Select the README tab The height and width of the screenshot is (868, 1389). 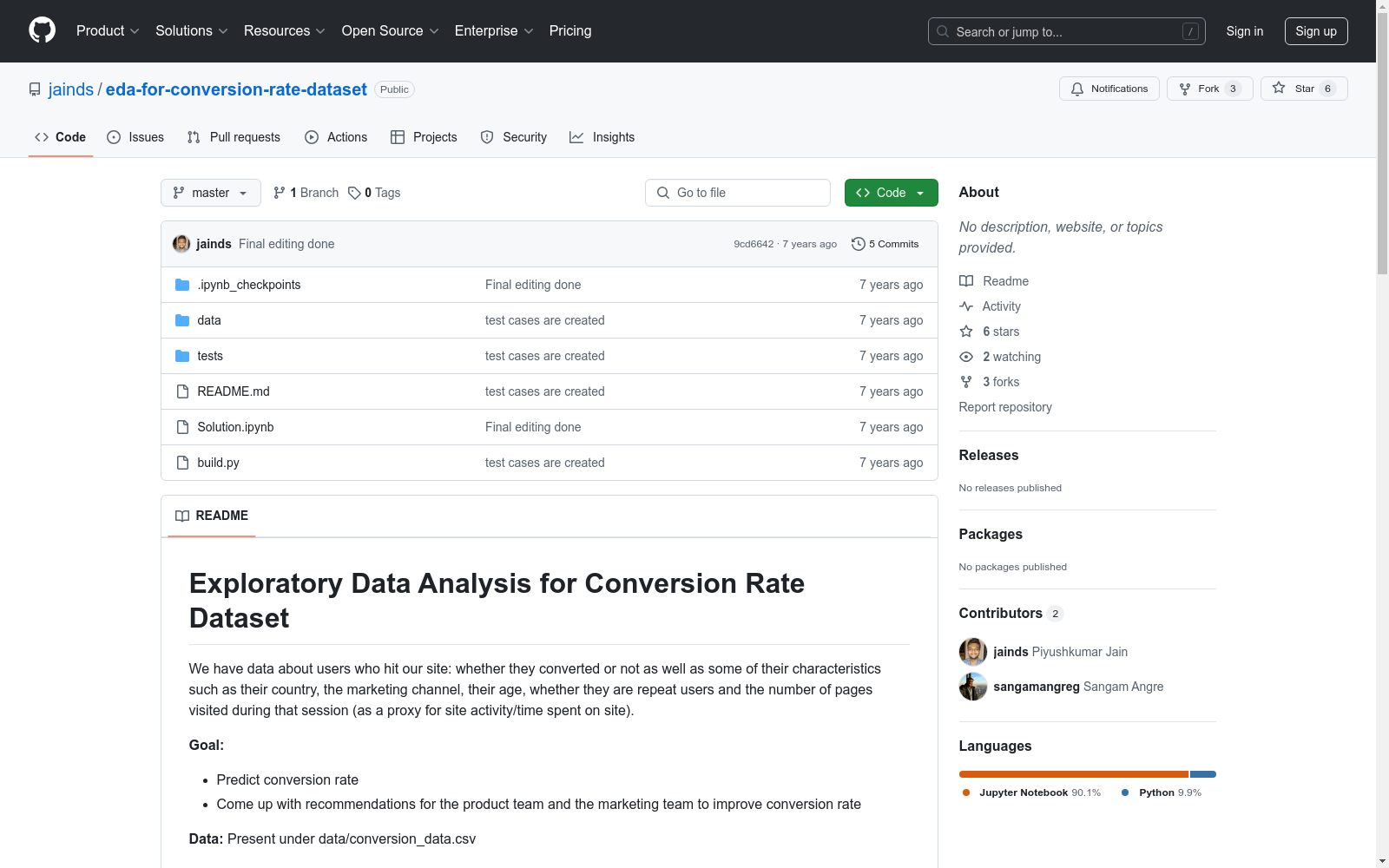[212, 516]
